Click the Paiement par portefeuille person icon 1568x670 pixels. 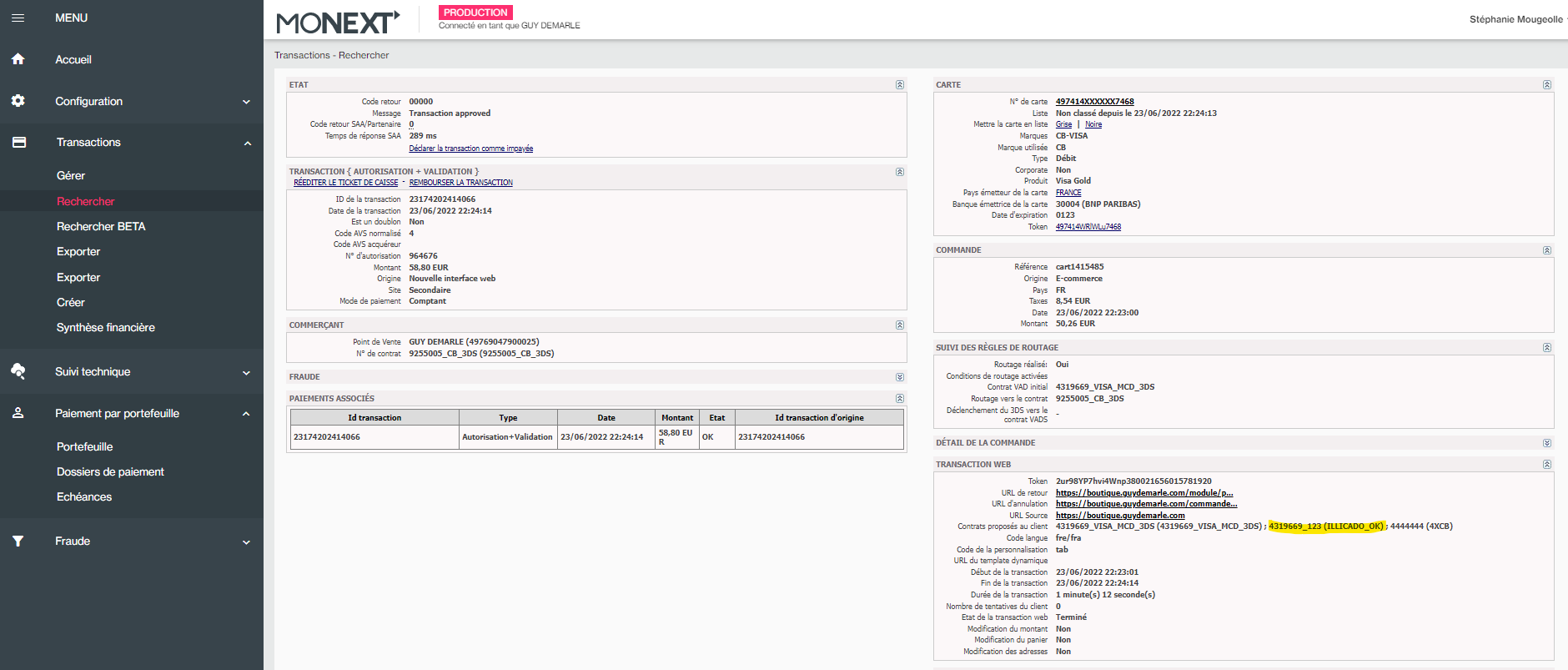18,413
